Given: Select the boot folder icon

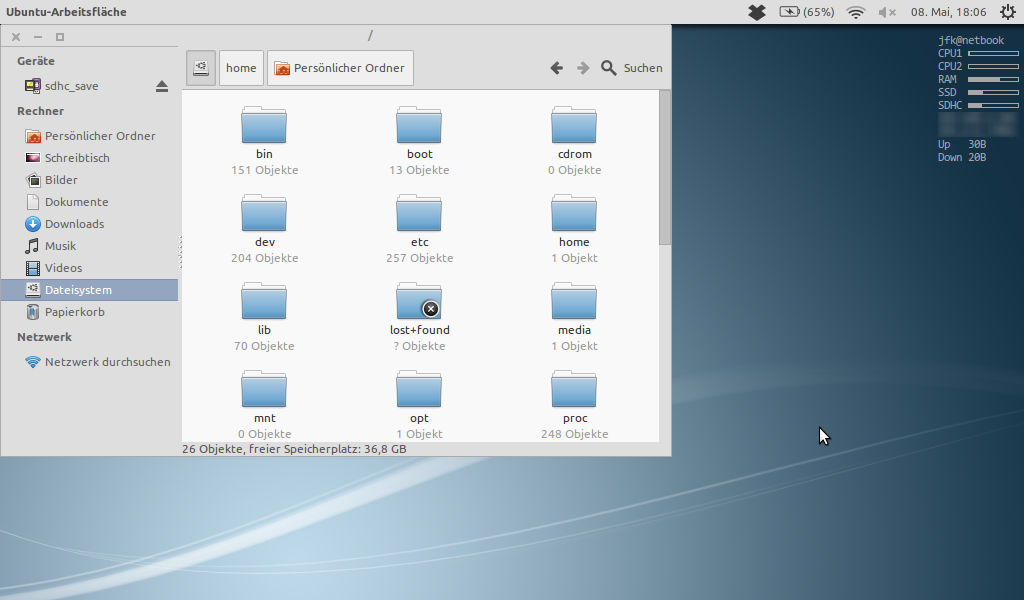Looking at the screenshot, I should (x=419, y=125).
